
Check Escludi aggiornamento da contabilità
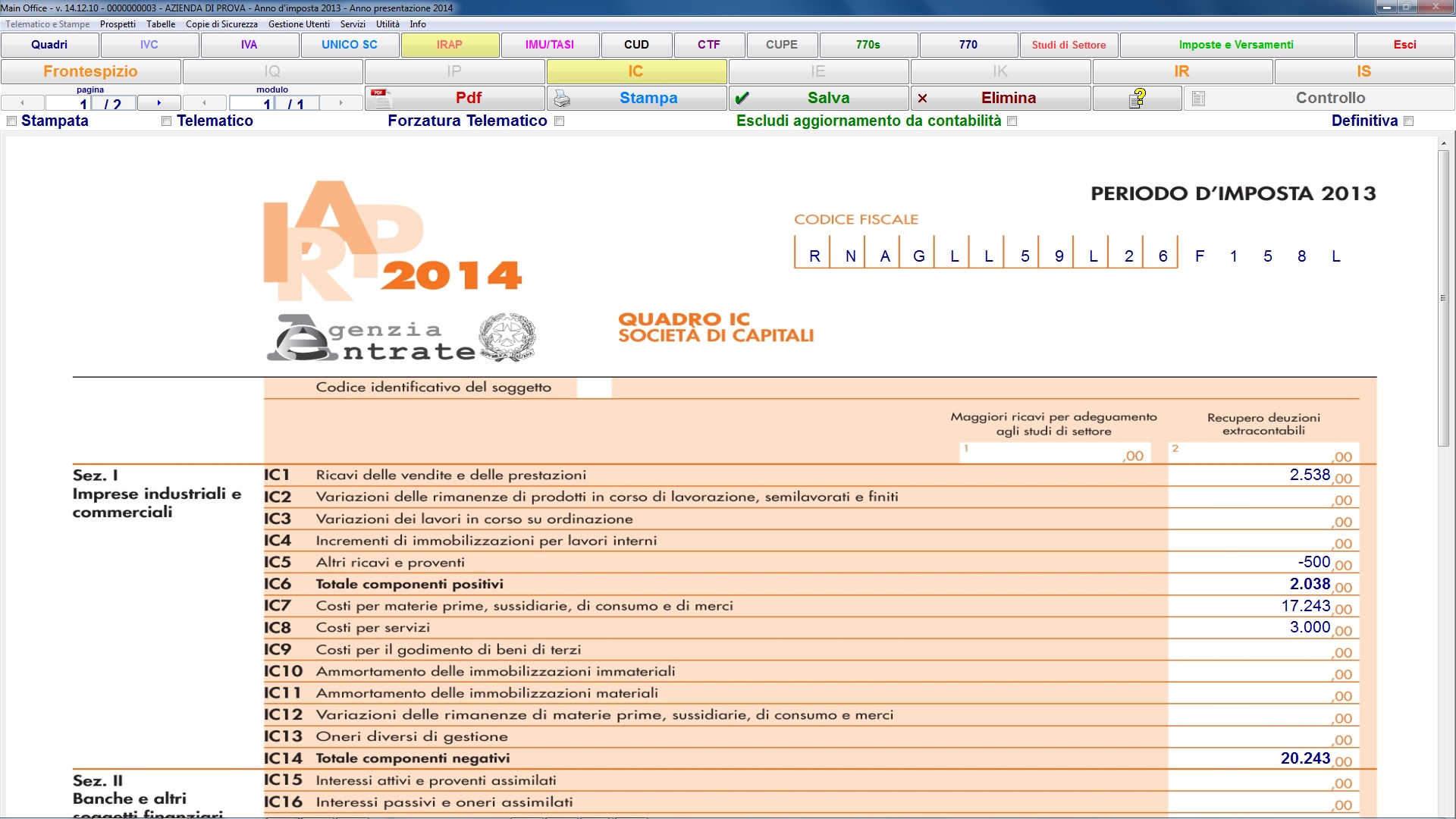1012,121
